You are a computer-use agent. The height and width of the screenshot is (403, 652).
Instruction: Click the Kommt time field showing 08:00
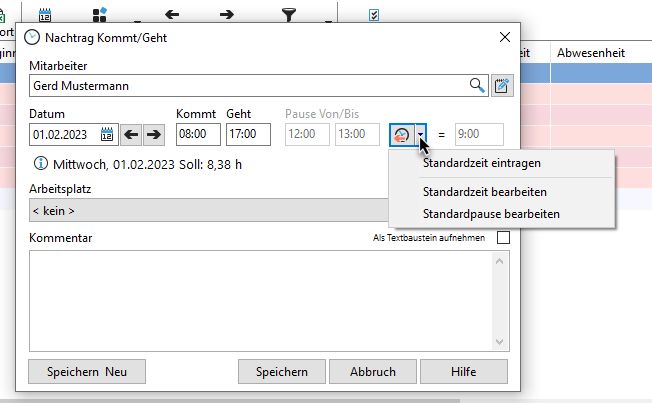tap(197, 134)
